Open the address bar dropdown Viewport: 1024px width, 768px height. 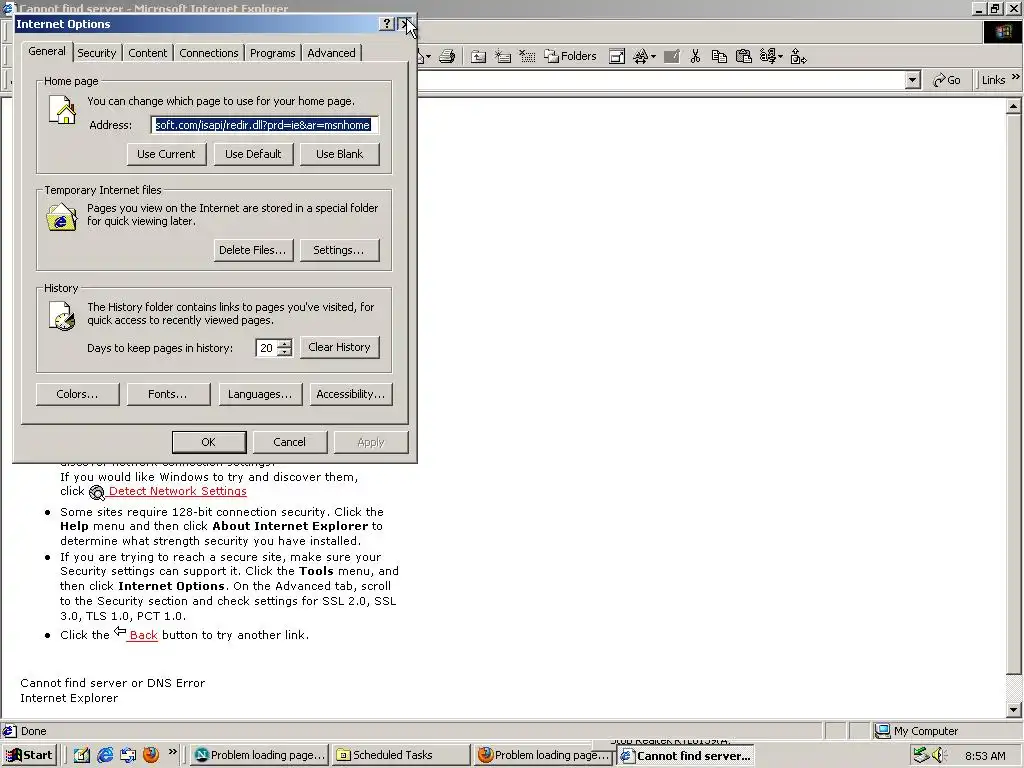pos(912,80)
